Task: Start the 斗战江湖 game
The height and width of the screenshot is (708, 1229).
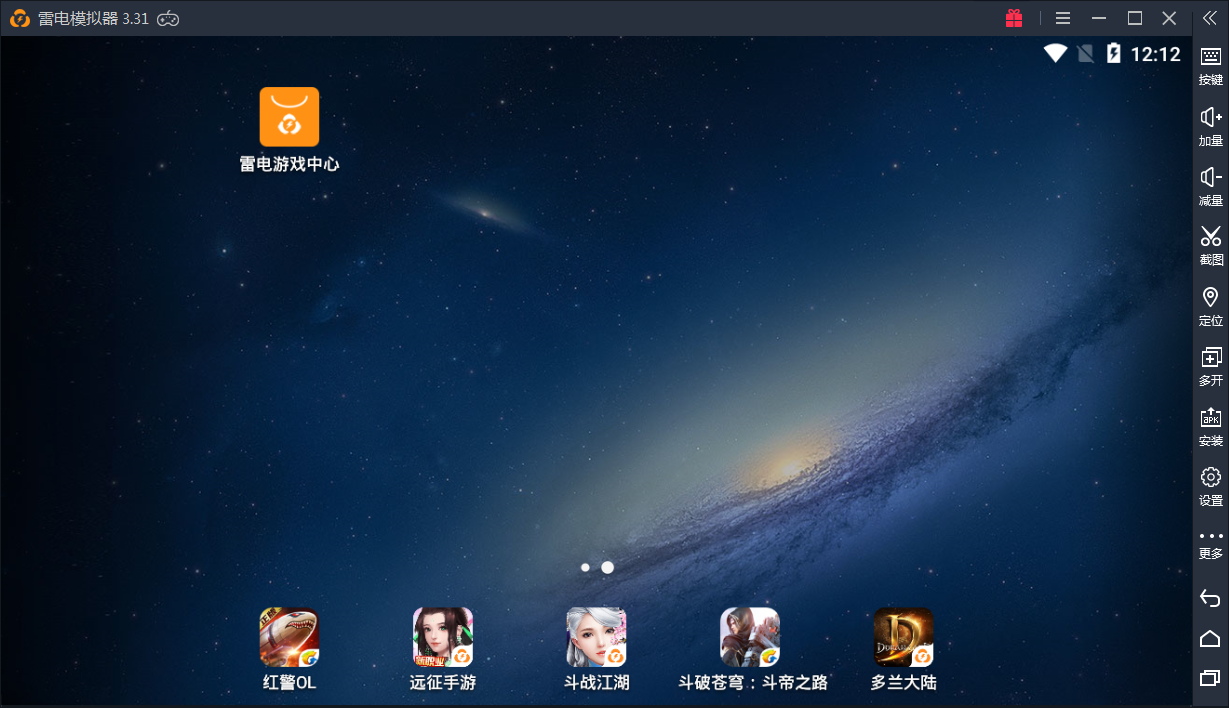Action: (596, 637)
